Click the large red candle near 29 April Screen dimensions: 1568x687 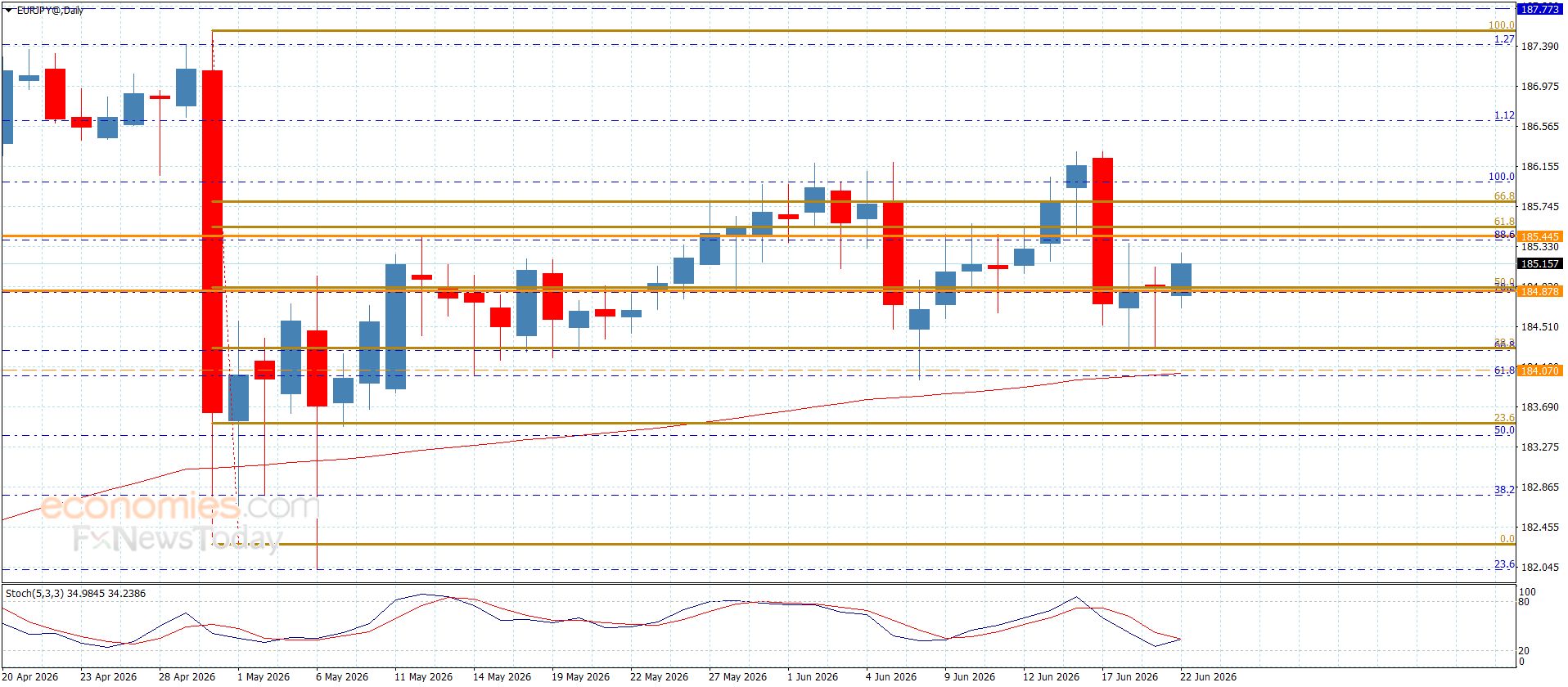click(x=212, y=241)
